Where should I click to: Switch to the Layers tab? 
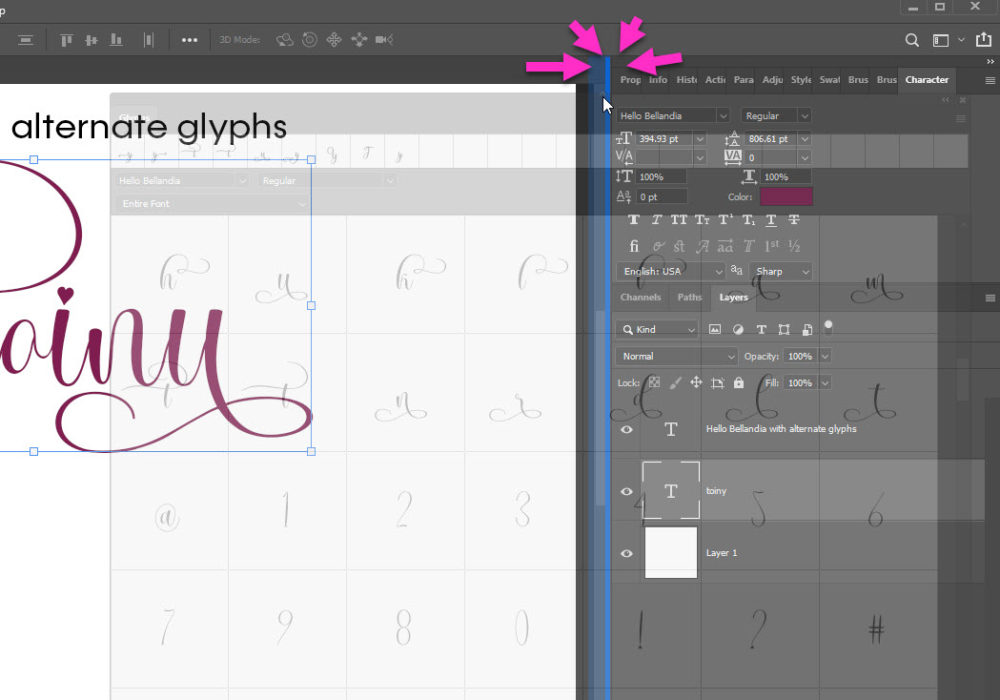tap(733, 298)
